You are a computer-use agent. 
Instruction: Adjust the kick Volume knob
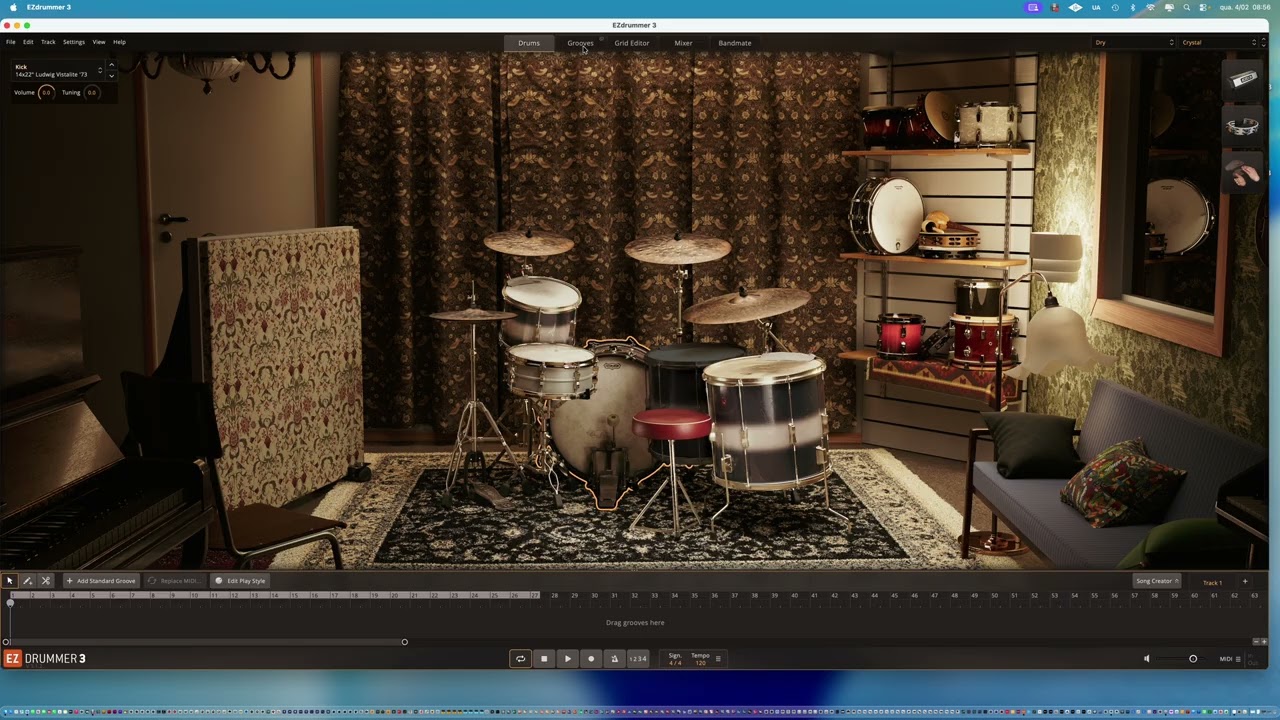(x=45, y=92)
